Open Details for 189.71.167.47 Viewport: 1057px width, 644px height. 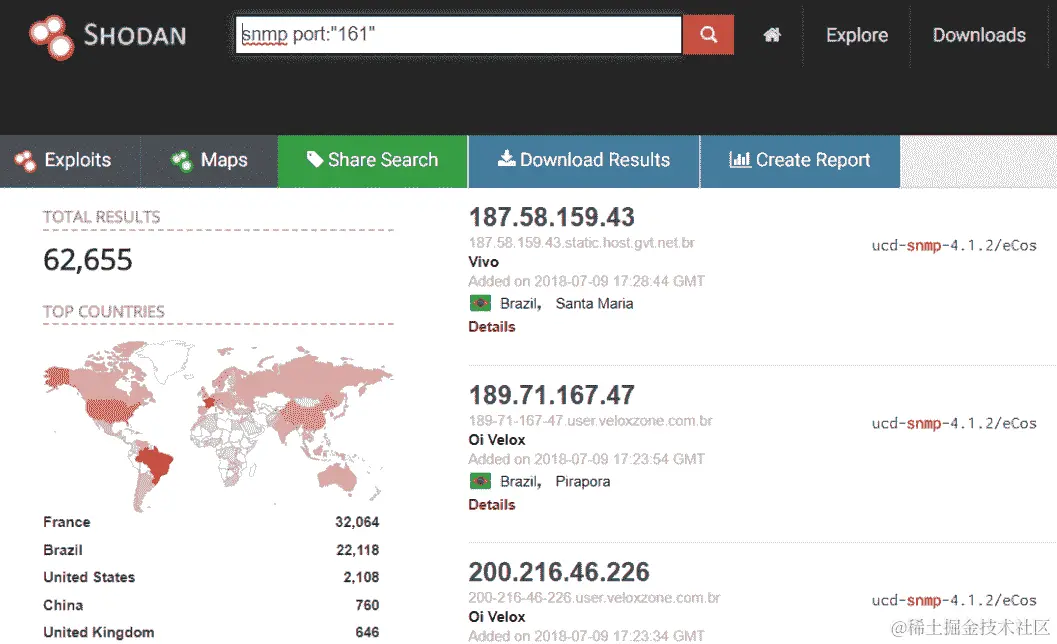tap(491, 505)
